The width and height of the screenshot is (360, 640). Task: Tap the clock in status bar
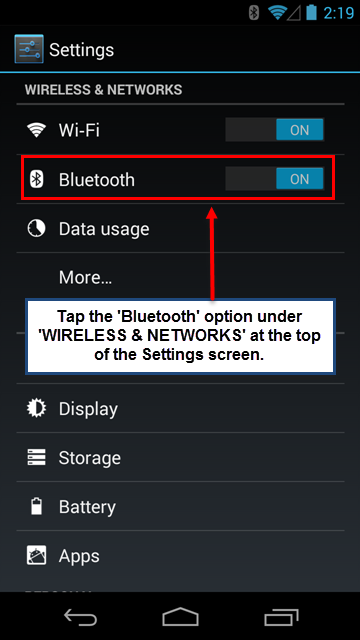(338, 13)
